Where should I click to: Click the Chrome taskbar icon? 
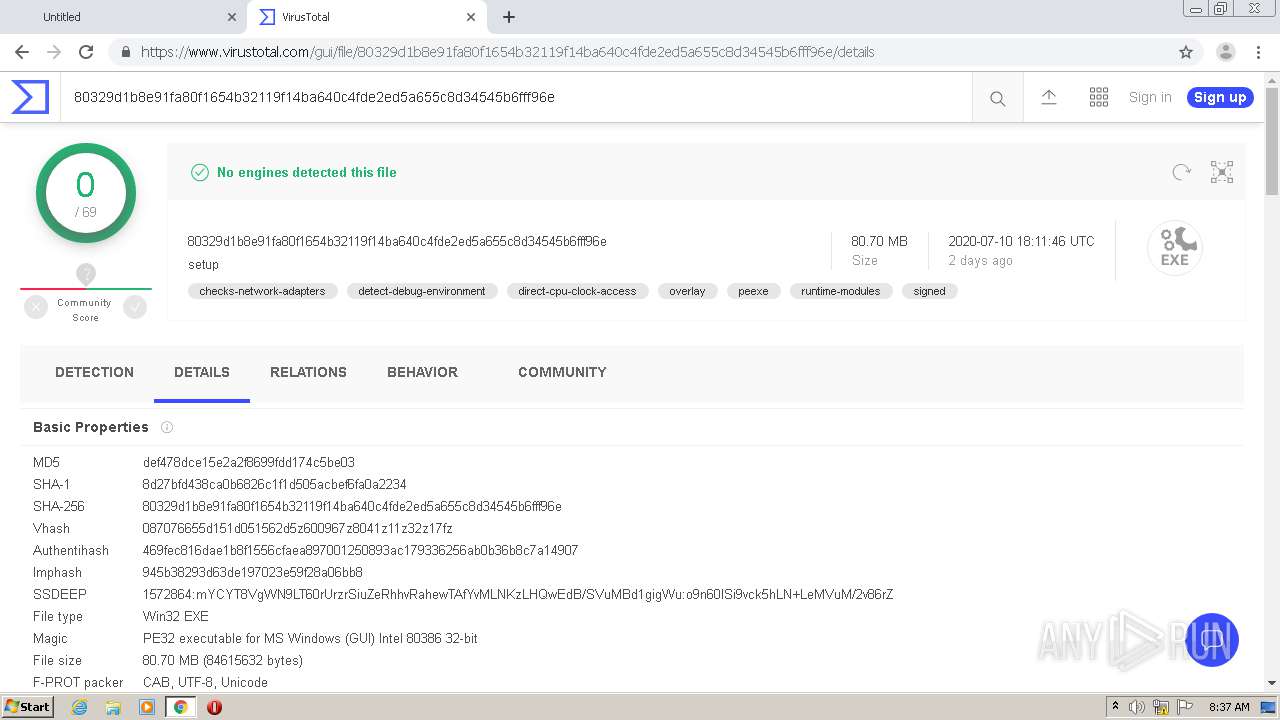coord(180,707)
